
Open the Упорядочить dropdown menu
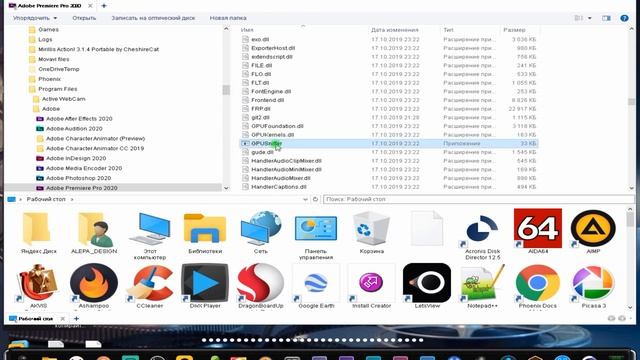pos(35,18)
